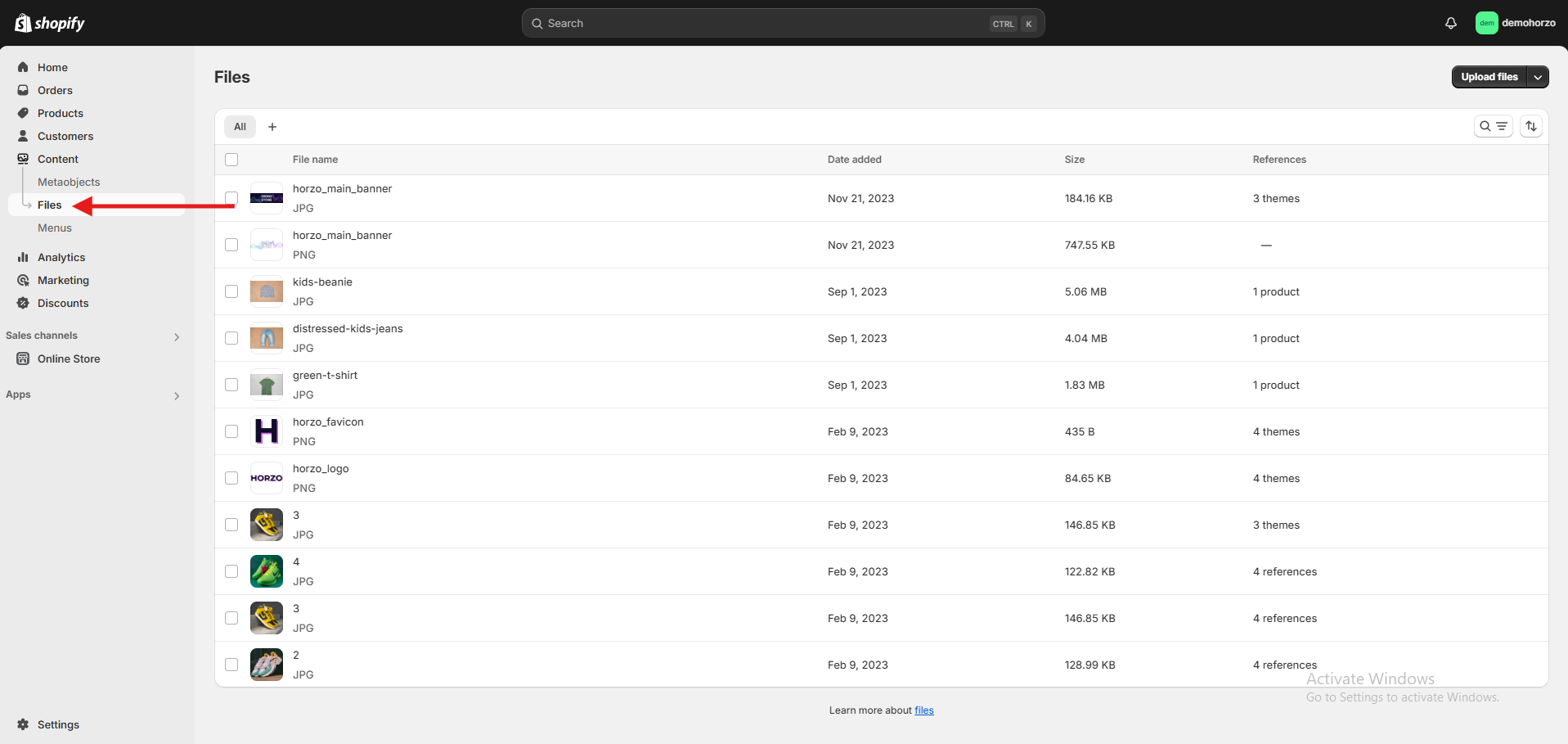This screenshot has width=1568, height=744.
Task: Open the green-t-shirt thumbnail
Action: [x=267, y=385]
